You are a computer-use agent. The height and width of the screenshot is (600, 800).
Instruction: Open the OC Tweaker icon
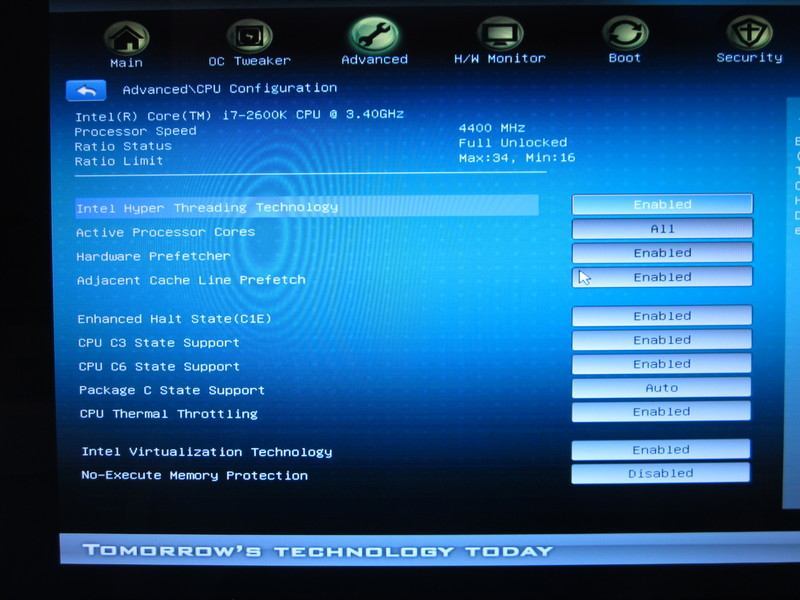(x=249, y=35)
